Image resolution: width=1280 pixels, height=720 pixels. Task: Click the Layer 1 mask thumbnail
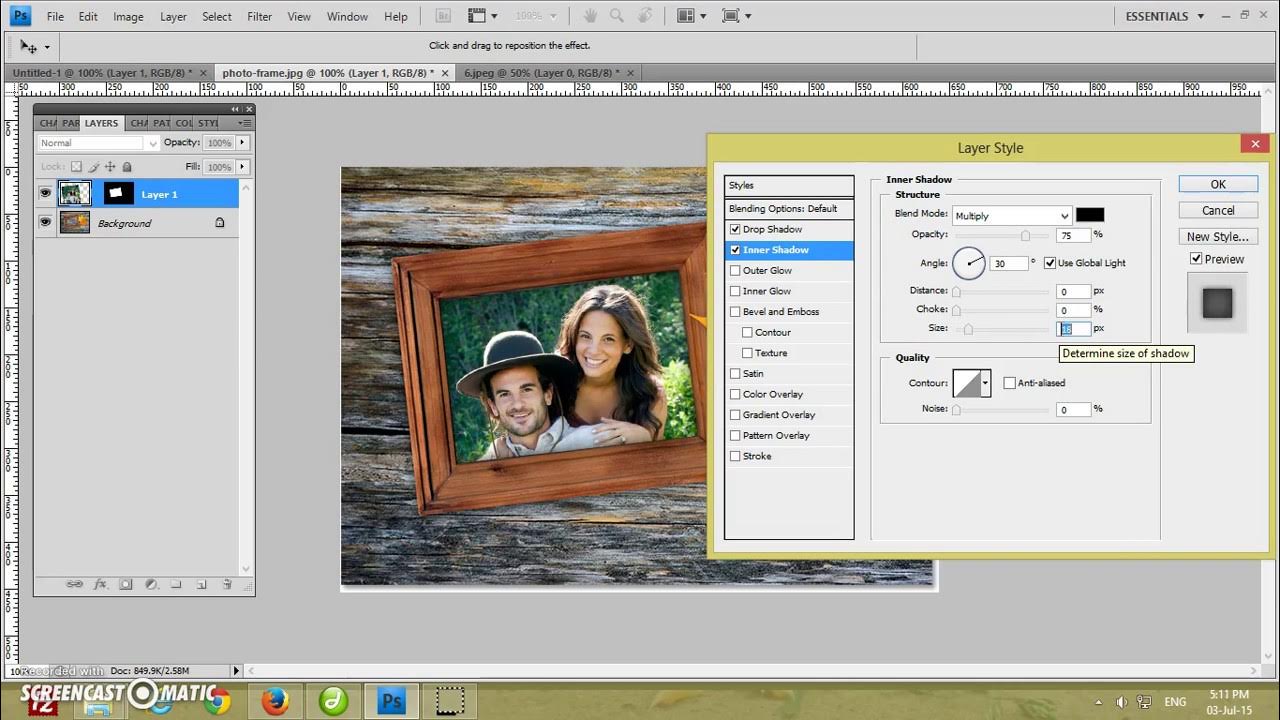point(119,194)
